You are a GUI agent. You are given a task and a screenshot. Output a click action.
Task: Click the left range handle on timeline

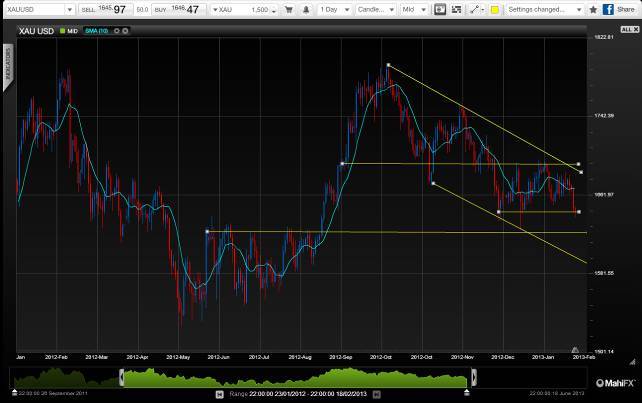coord(121,377)
